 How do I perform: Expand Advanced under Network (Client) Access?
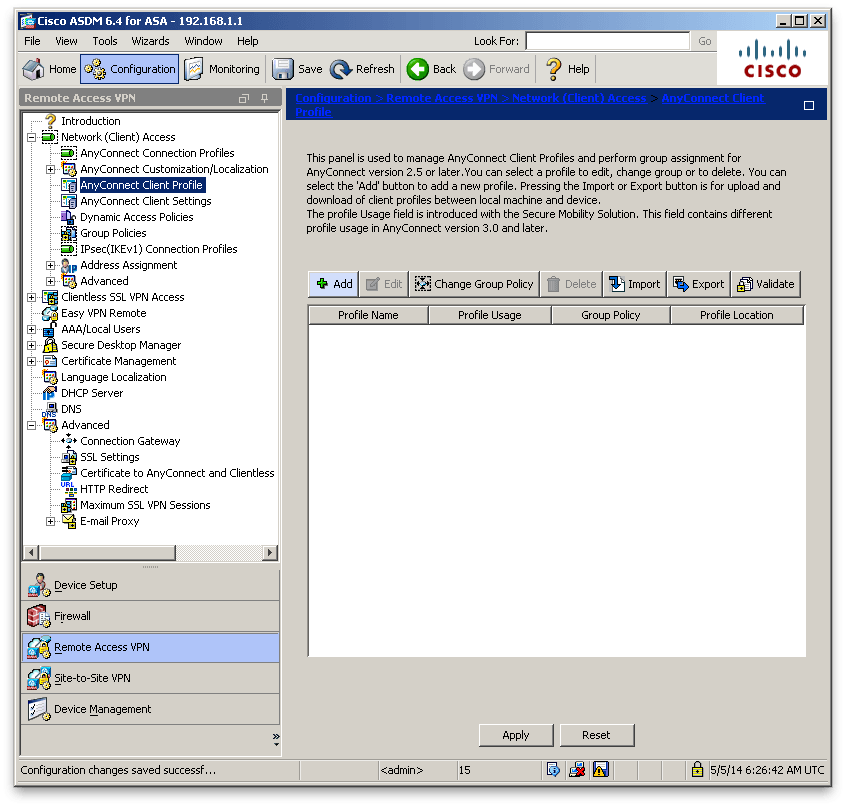pos(50,282)
